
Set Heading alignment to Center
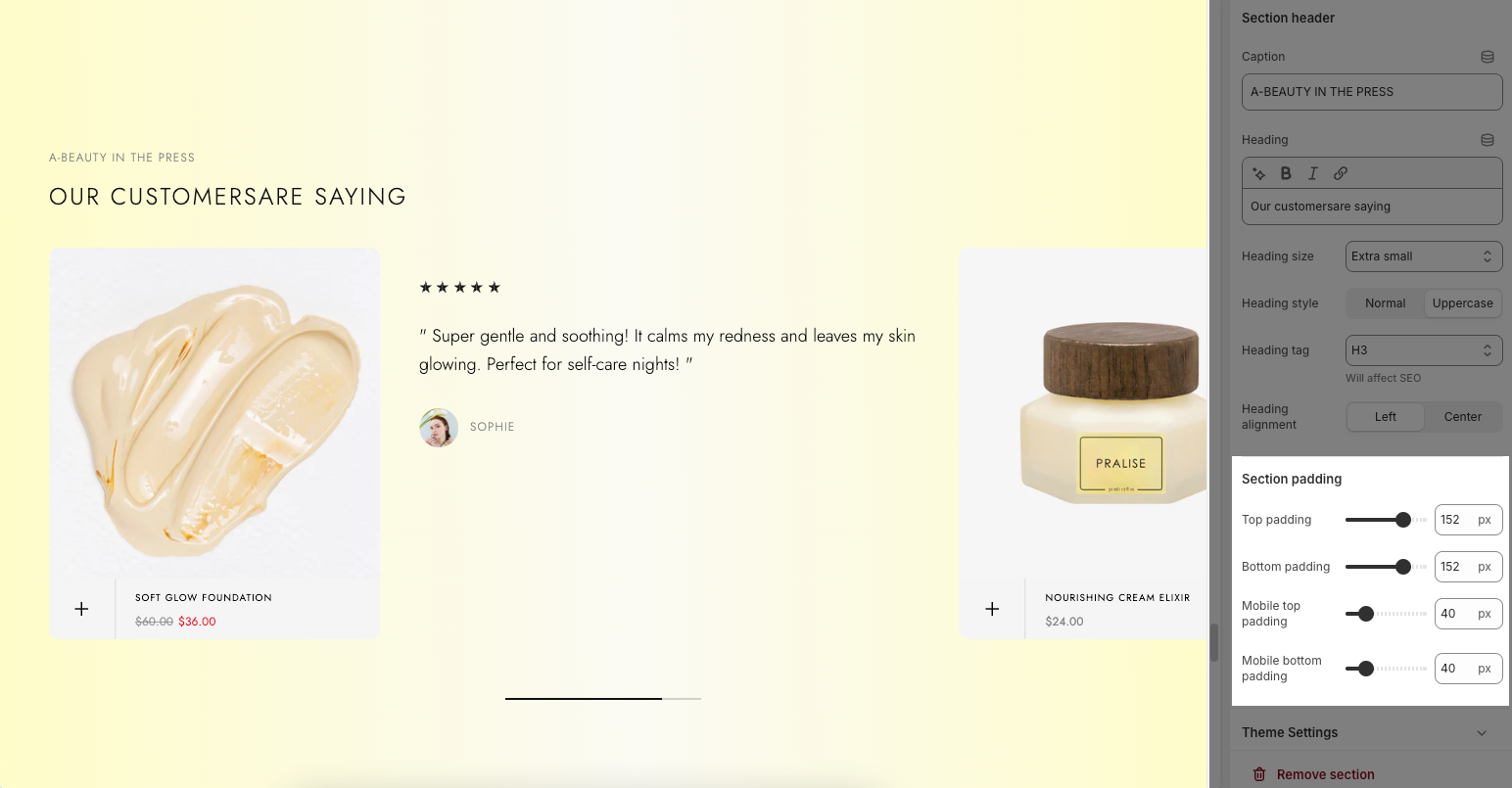point(1462,417)
